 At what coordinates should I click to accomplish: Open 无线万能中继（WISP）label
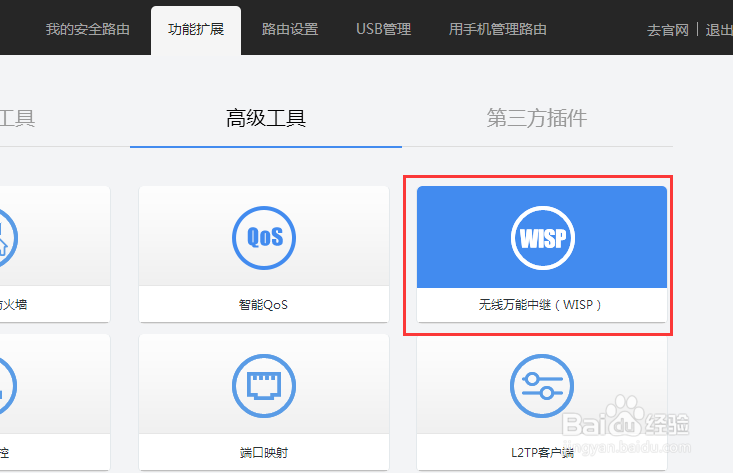pos(540,305)
